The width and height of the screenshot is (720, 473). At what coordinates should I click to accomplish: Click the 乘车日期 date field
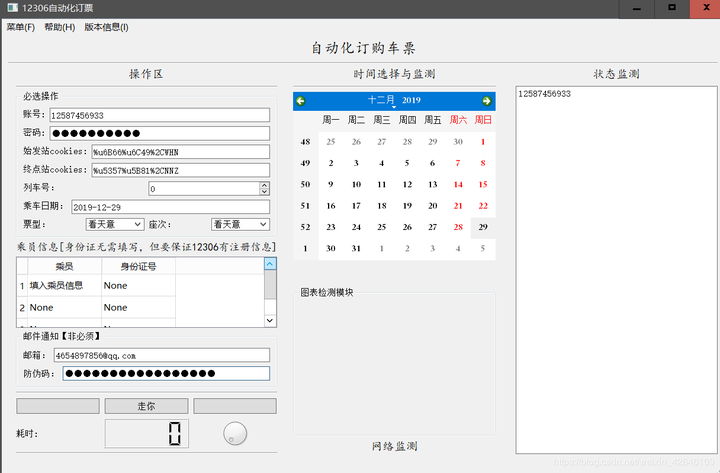[170, 207]
